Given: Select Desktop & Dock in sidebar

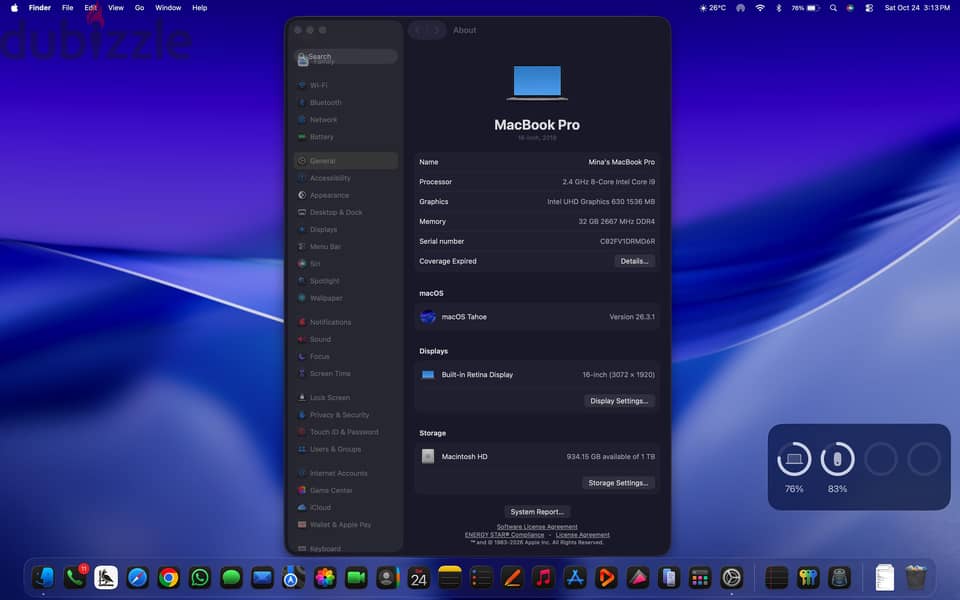Looking at the screenshot, I should coord(346,212).
